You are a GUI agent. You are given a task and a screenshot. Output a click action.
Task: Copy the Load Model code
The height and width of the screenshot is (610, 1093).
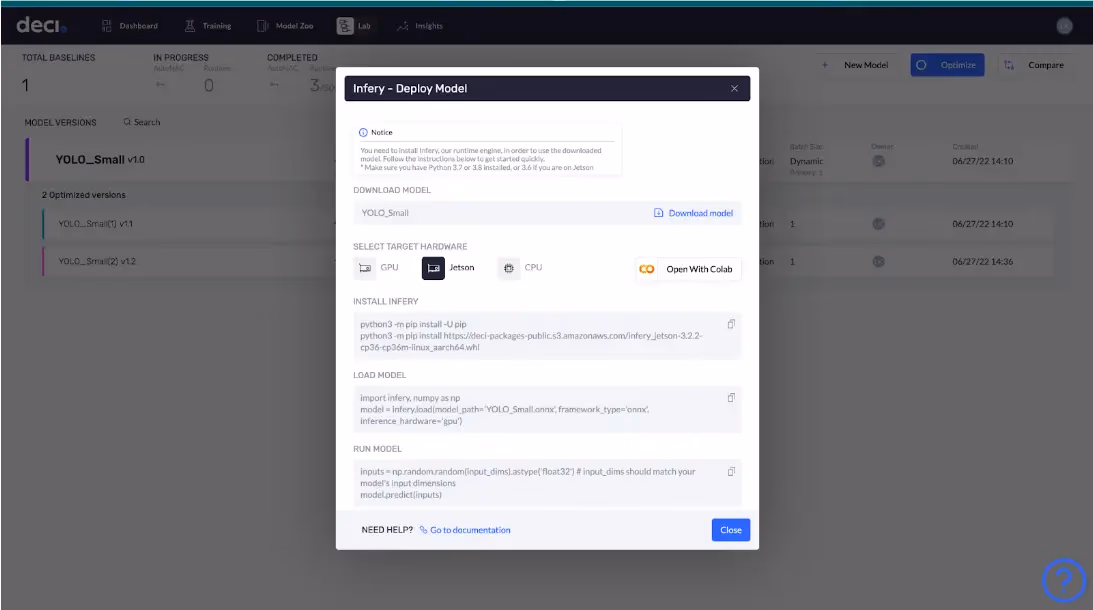[731, 397]
